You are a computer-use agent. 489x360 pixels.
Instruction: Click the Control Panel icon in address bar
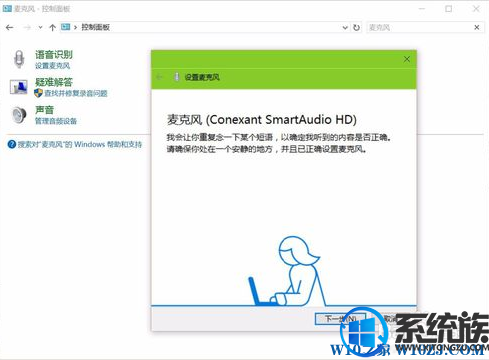pyautogui.click(x=66, y=27)
